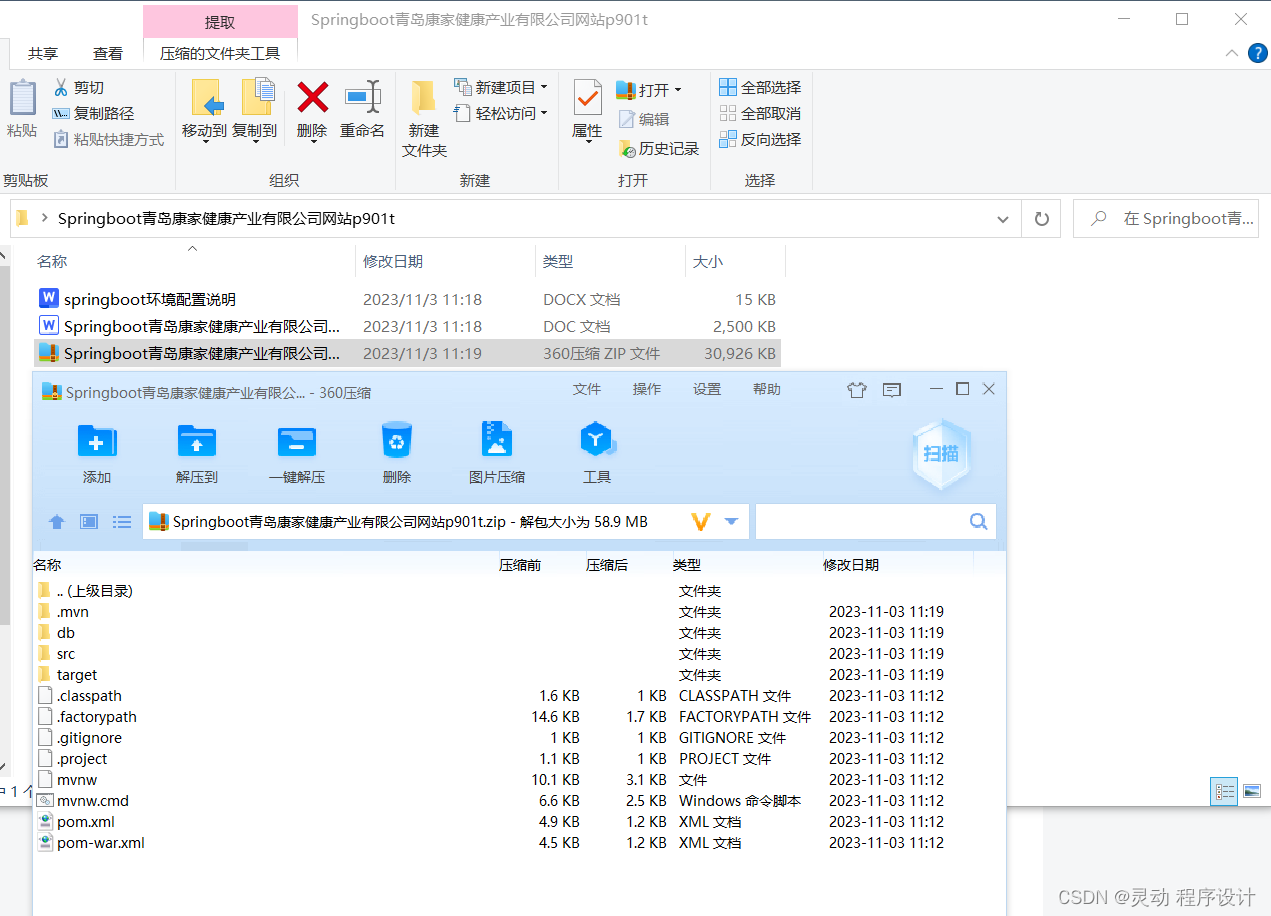This screenshot has width=1271, height=916.
Task: Open the 设置 menu in 360压缩
Action: point(707,390)
